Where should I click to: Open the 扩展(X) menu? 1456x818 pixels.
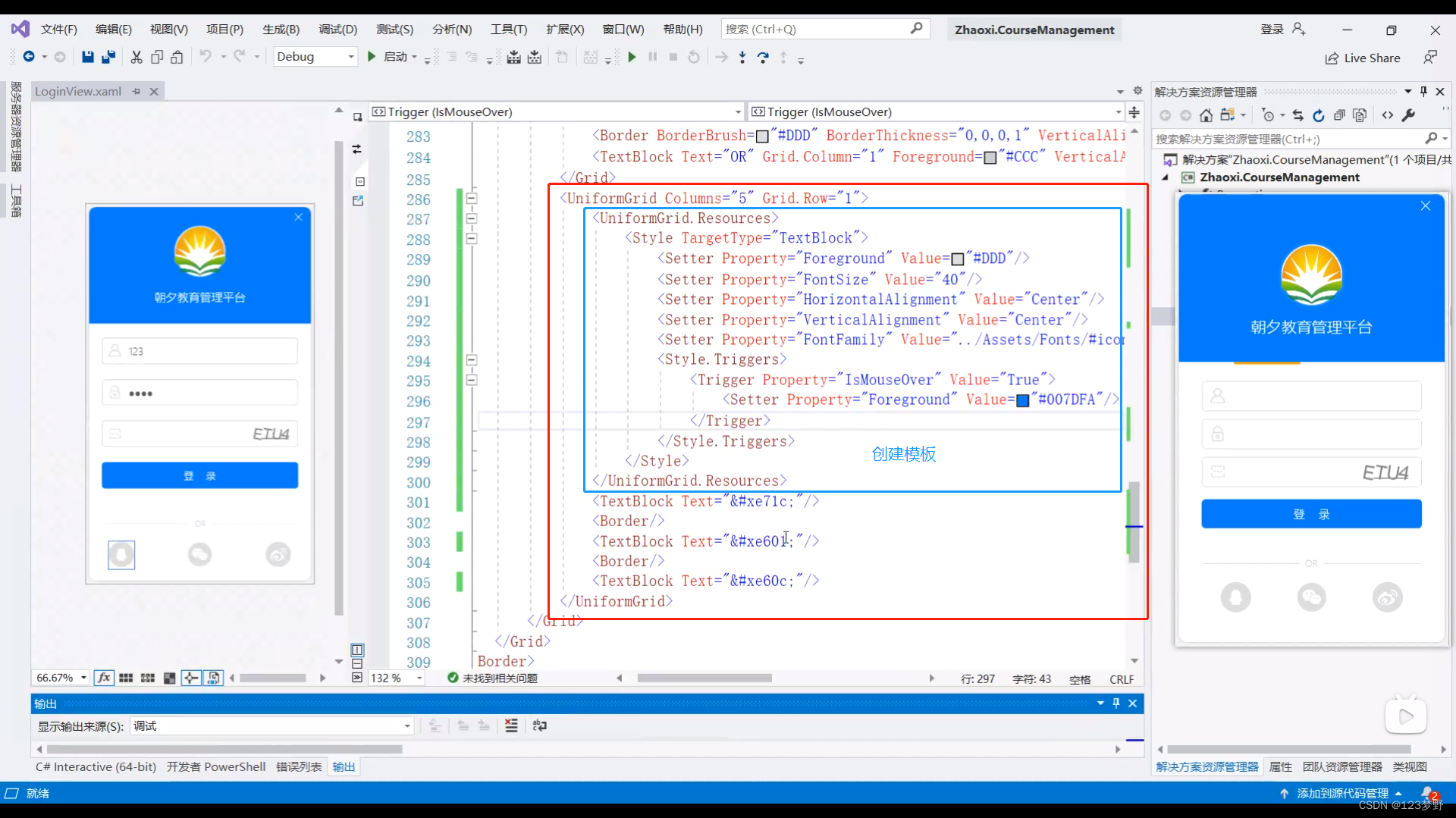point(565,30)
